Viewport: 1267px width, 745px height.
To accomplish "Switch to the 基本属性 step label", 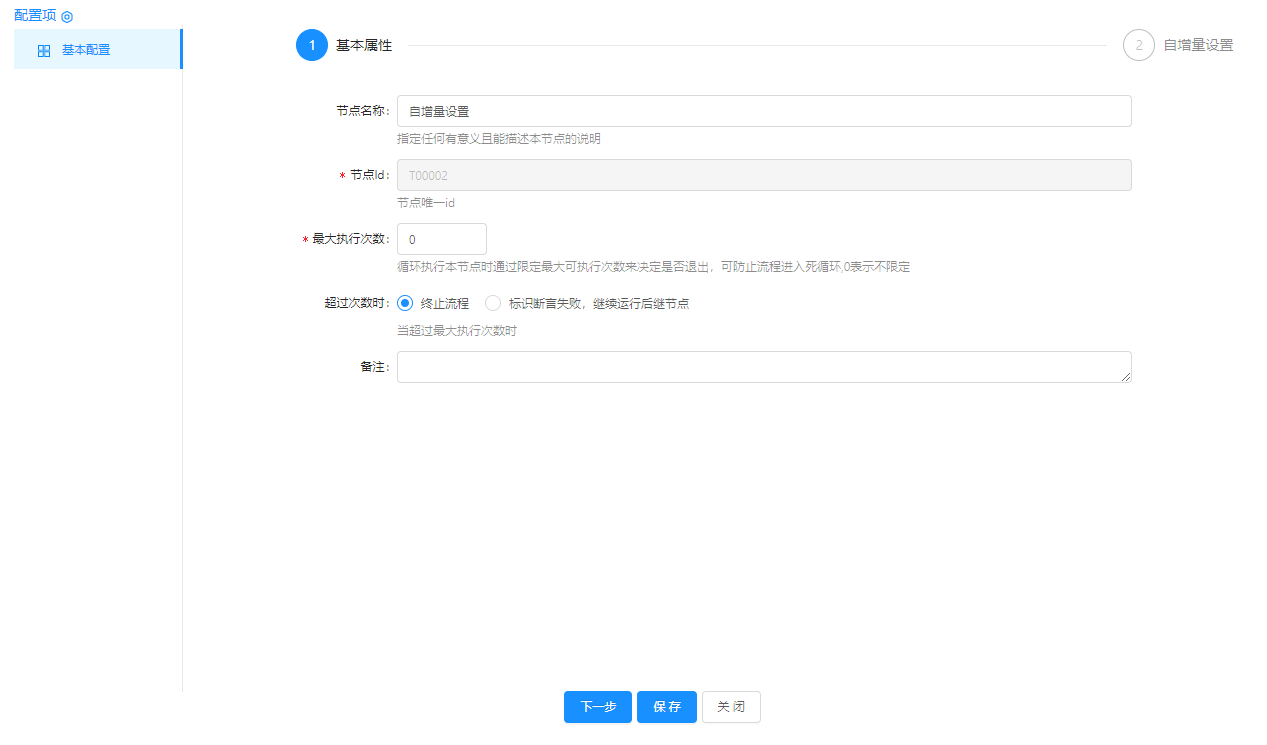I will click(364, 45).
